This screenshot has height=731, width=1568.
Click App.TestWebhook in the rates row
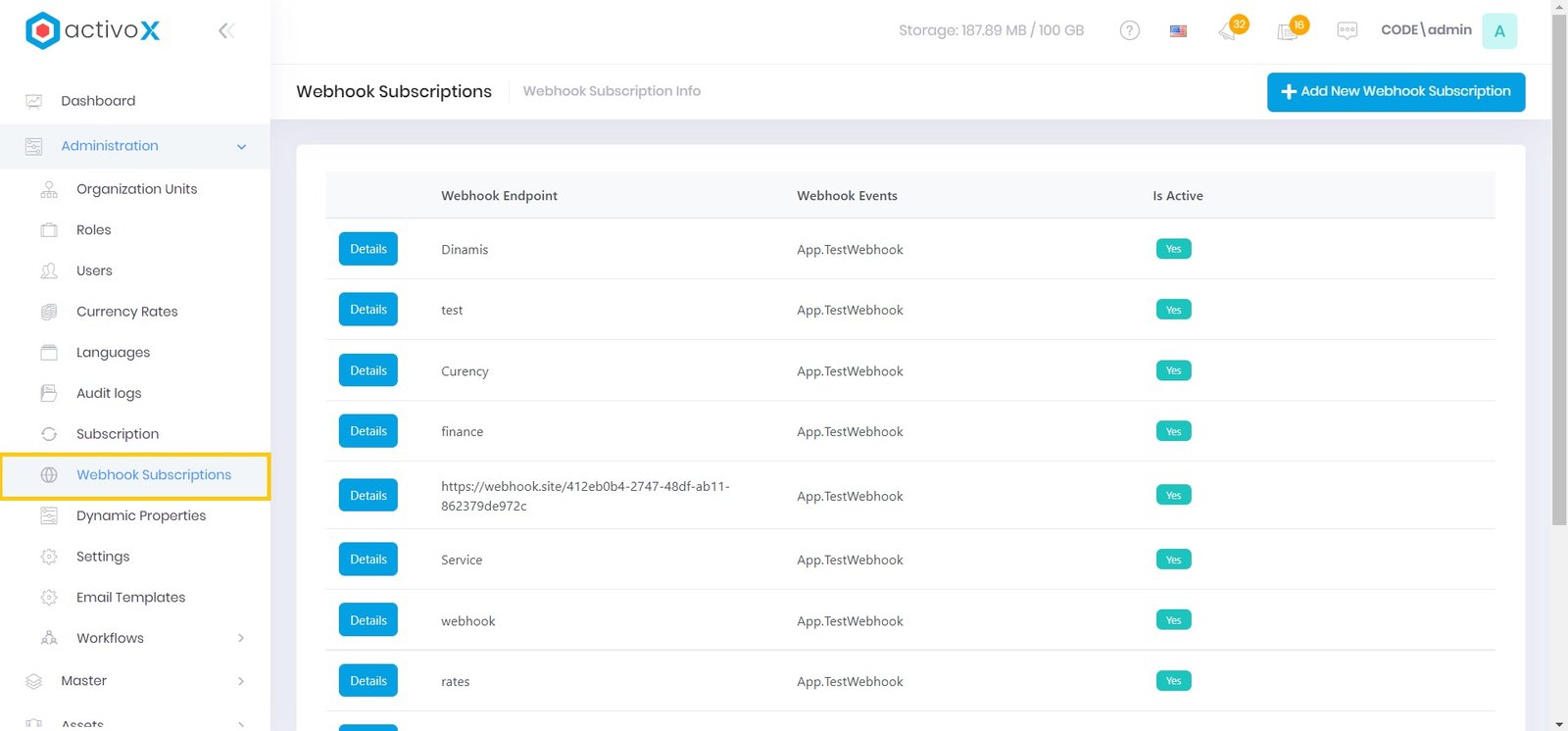[x=850, y=682]
